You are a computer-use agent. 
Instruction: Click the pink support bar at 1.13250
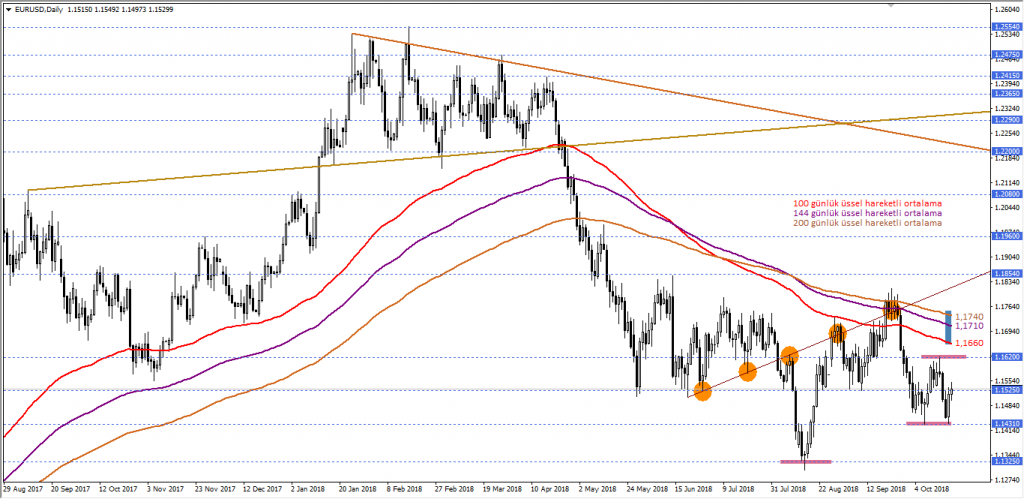806,462
